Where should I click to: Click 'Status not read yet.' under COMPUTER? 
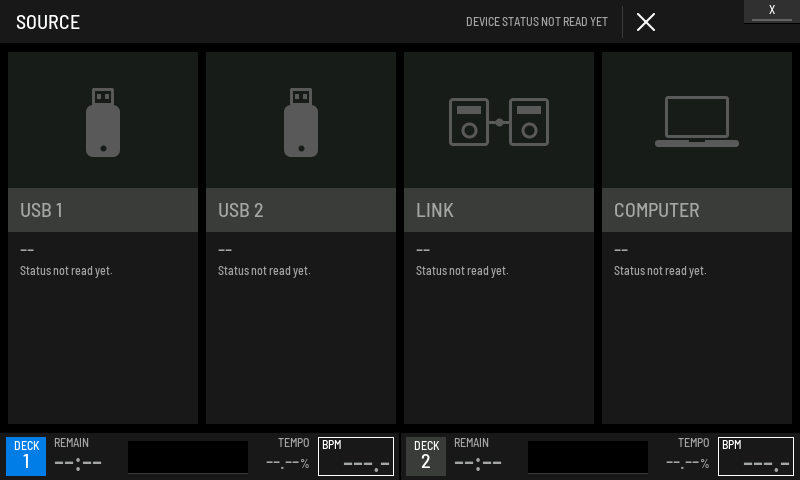pos(660,271)
